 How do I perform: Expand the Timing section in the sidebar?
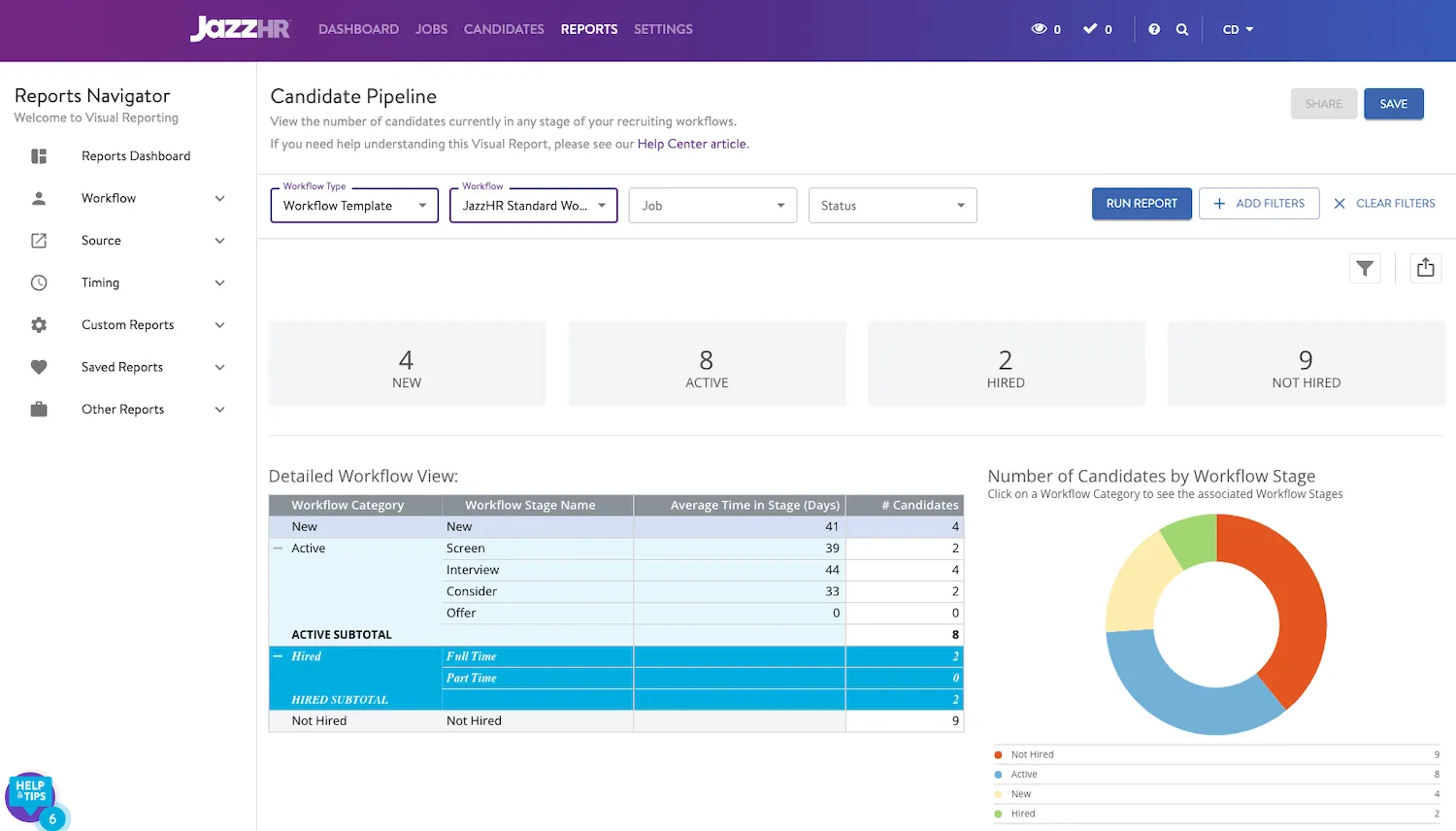pos(219,283)
